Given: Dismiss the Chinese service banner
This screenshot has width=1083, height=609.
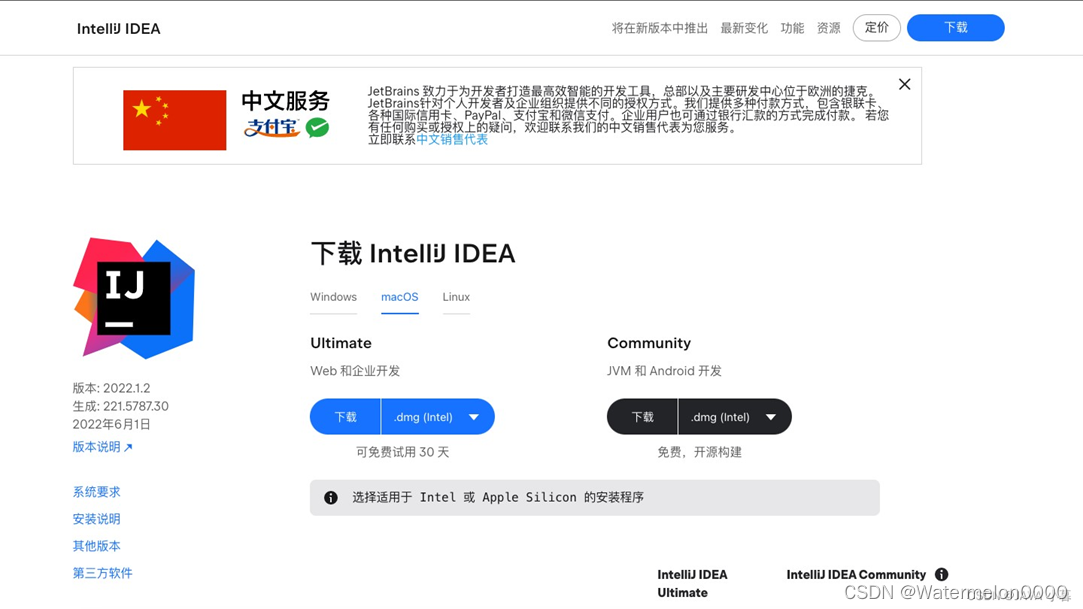Looking at the screenshot, I should point(904,84).
